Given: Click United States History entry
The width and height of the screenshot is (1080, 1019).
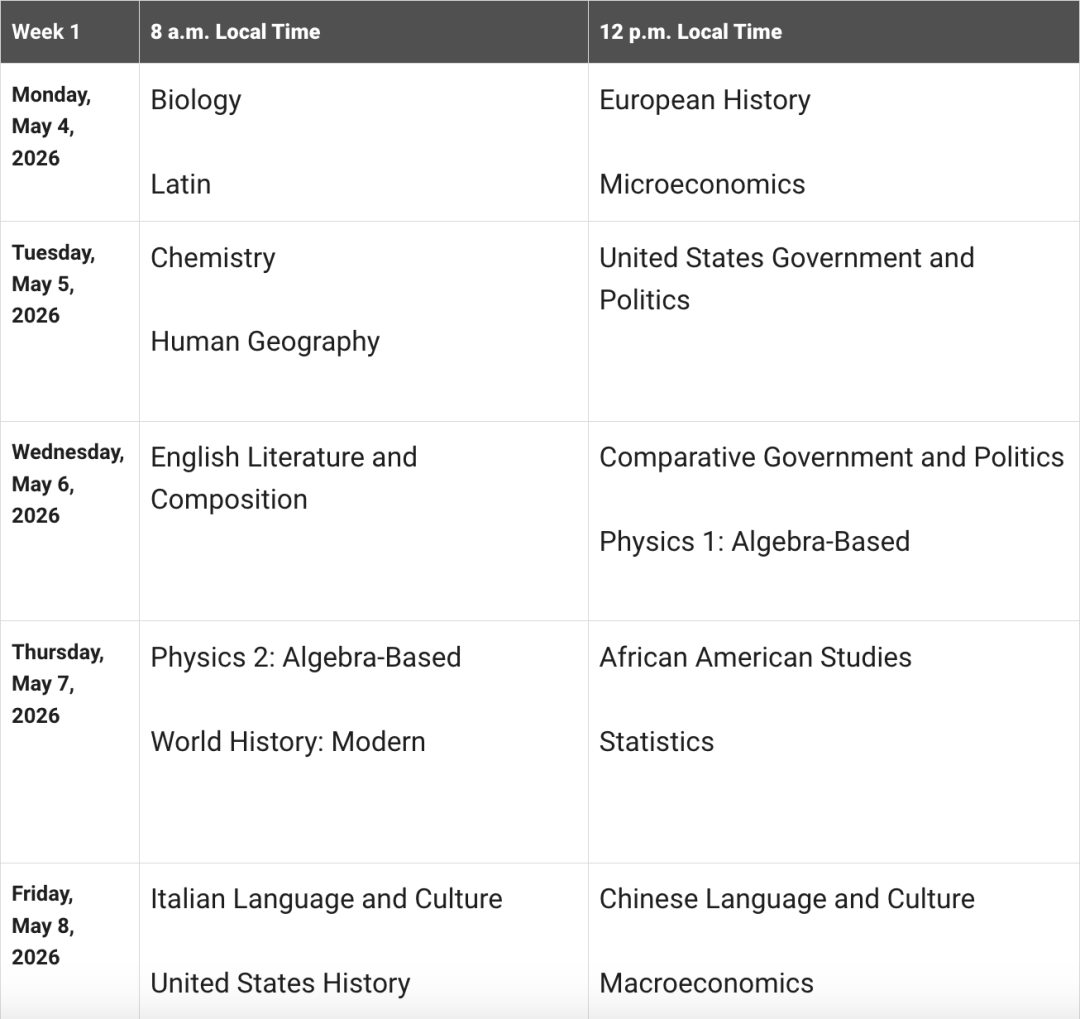Looking at the screenshot, I should pos(280,983).
